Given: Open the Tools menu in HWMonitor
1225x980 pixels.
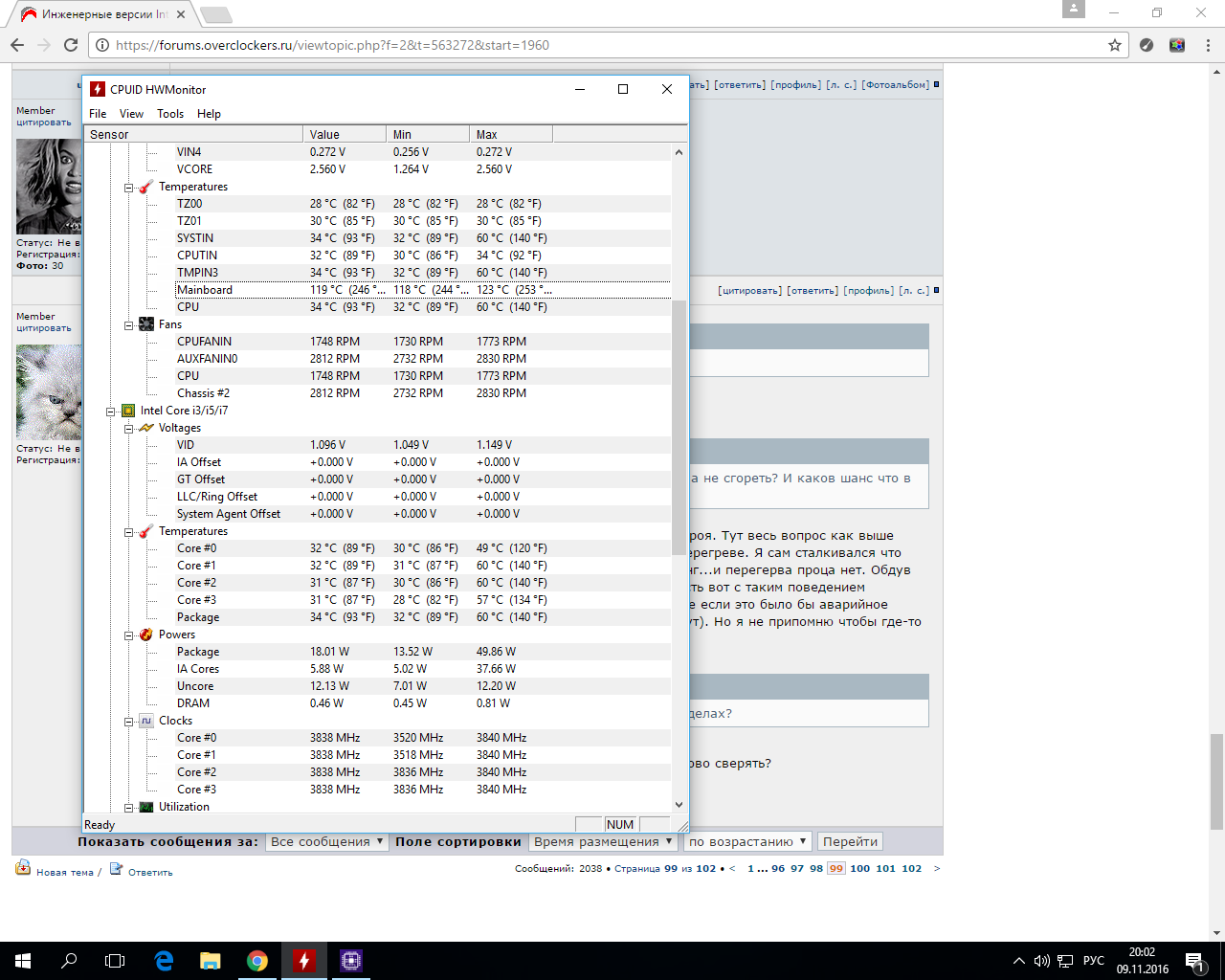Looking at the screenshot, I should tap(170, 114).
